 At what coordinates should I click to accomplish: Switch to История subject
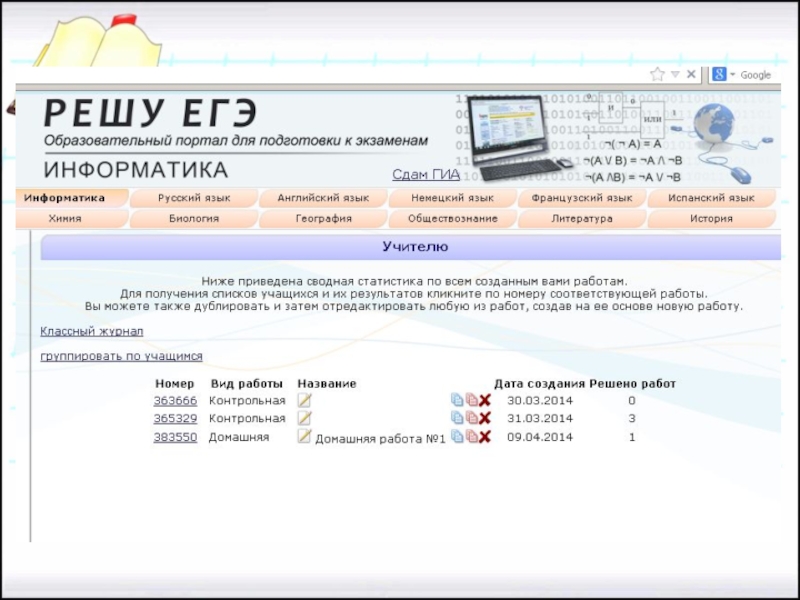click(711, 218)
